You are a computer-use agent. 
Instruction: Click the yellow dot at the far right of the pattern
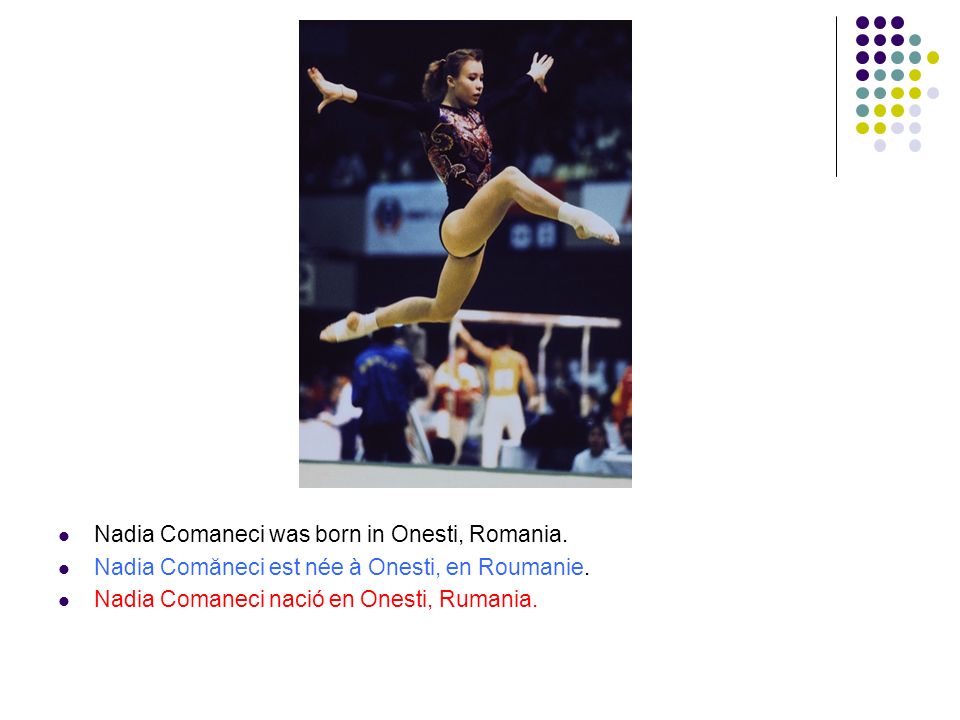click(932, 58)
